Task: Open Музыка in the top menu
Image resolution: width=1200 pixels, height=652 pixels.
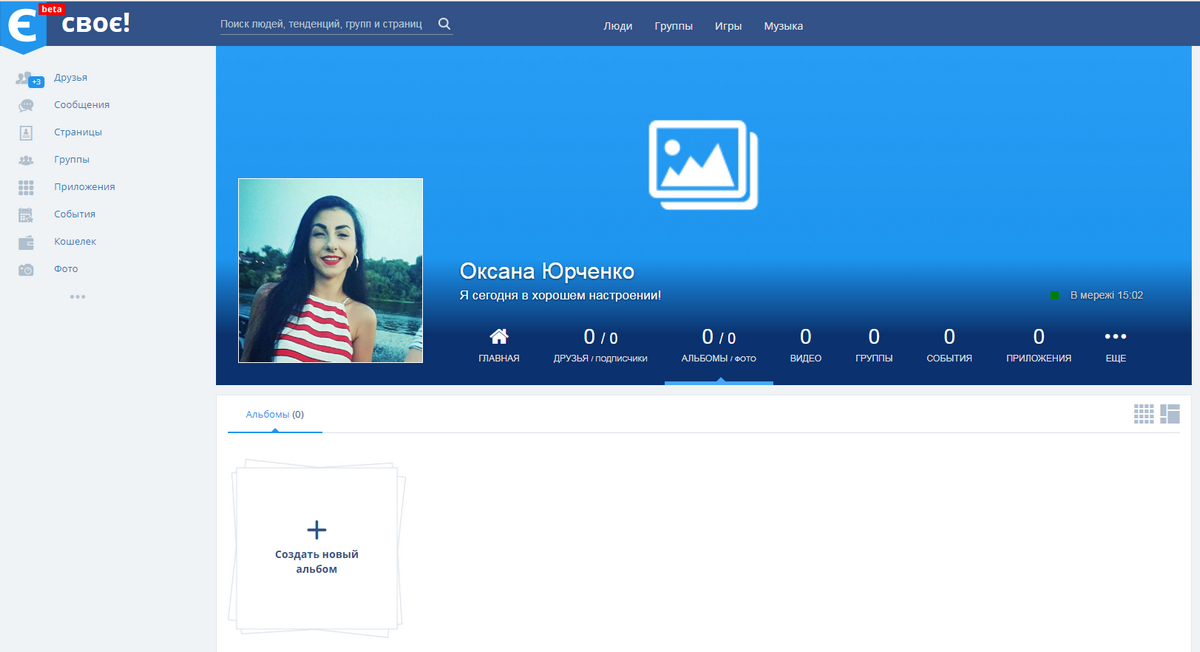Action: coord(783,26)
